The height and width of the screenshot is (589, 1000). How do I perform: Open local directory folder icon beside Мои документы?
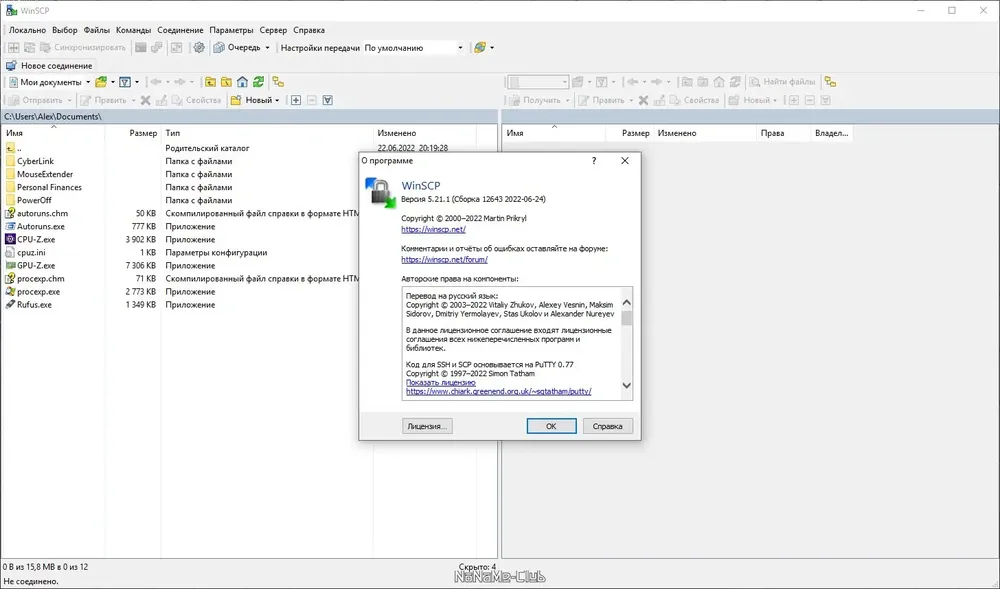(101, 82)
